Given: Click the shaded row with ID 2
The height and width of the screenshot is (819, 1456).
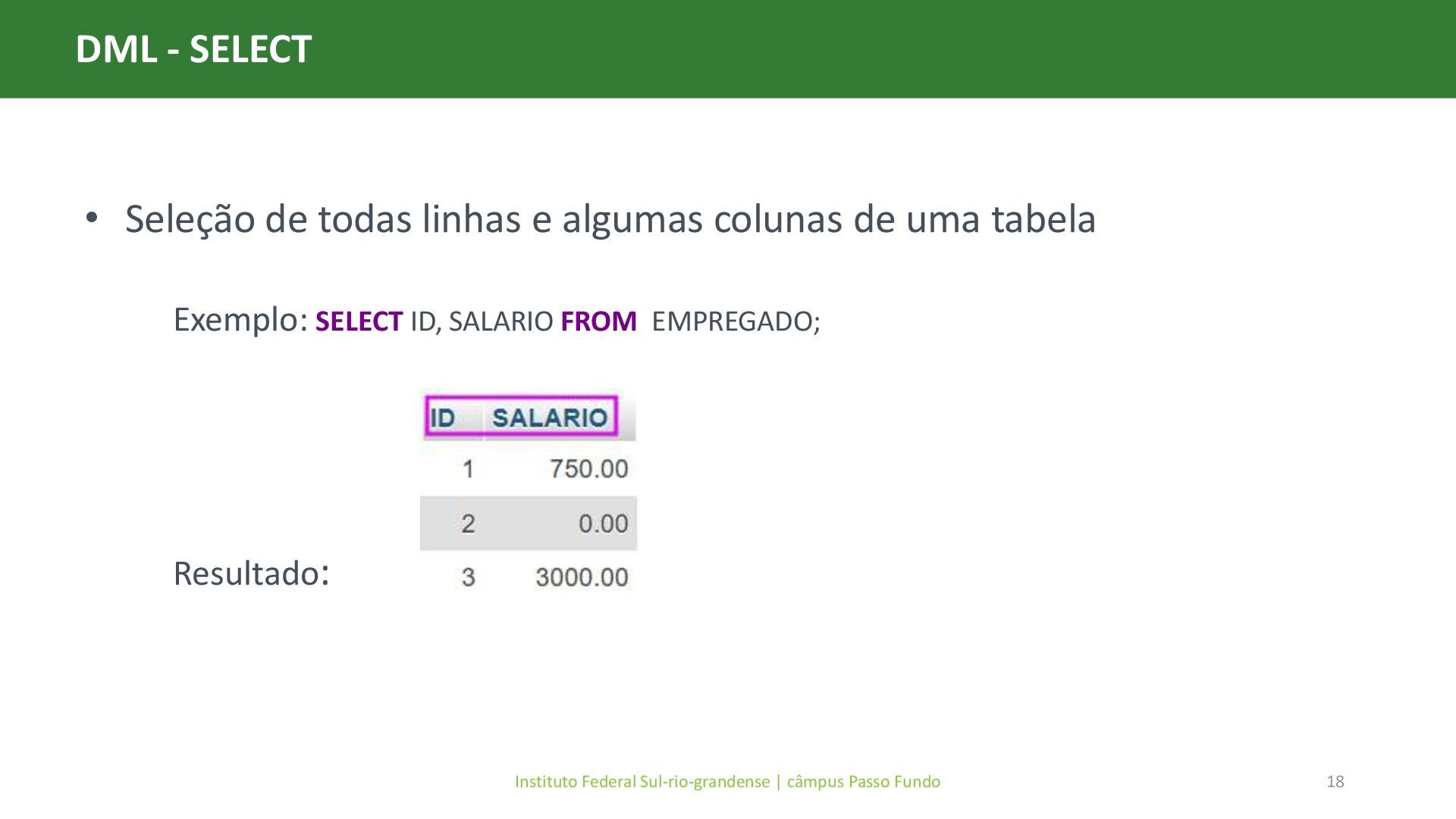Looking at the screenshot, I should tap(529, 523).
